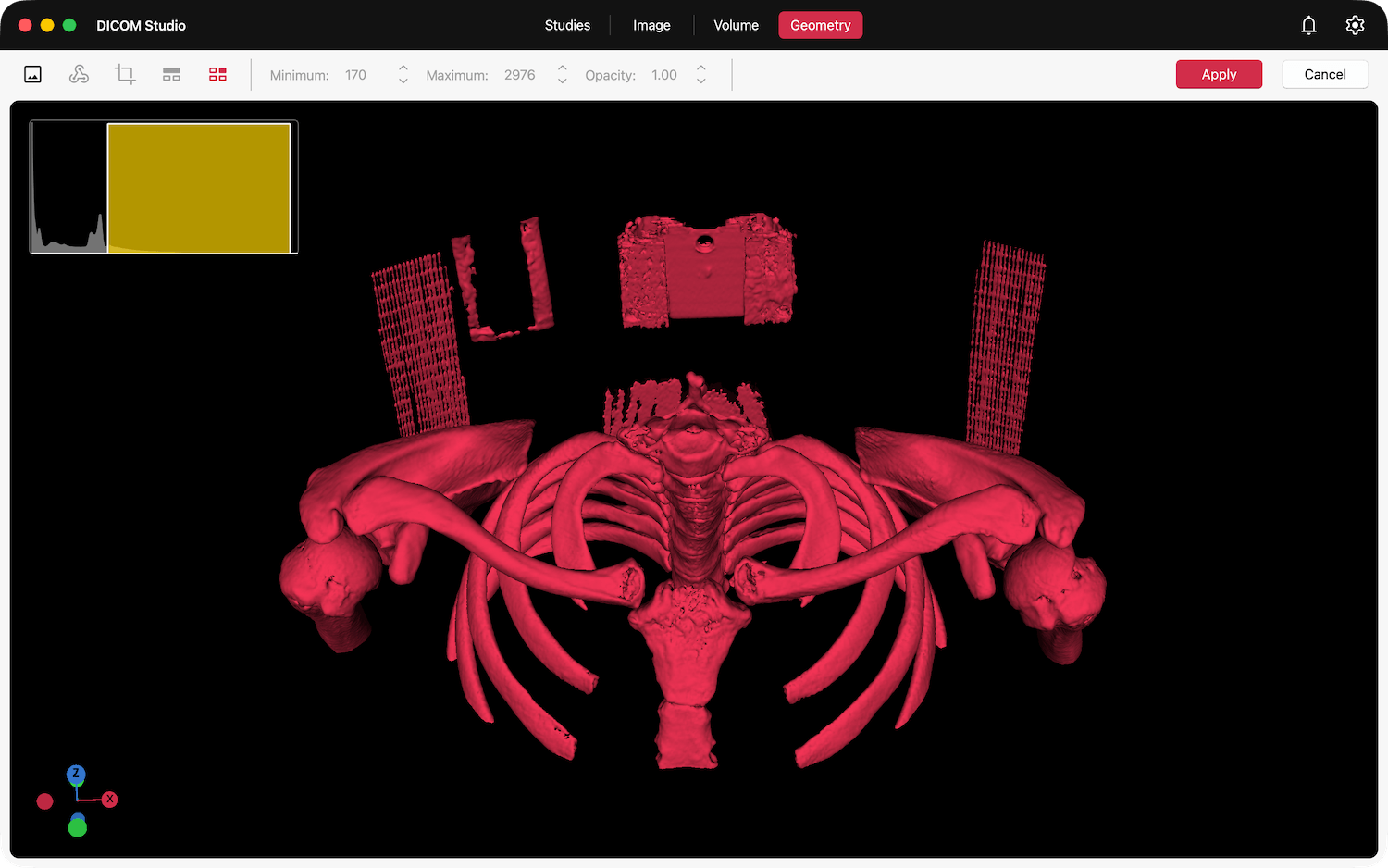The height and width of the screenshot is (868, 1388).
Task: Click the "DICOM Studio" window title
Action: coord(141,25)
